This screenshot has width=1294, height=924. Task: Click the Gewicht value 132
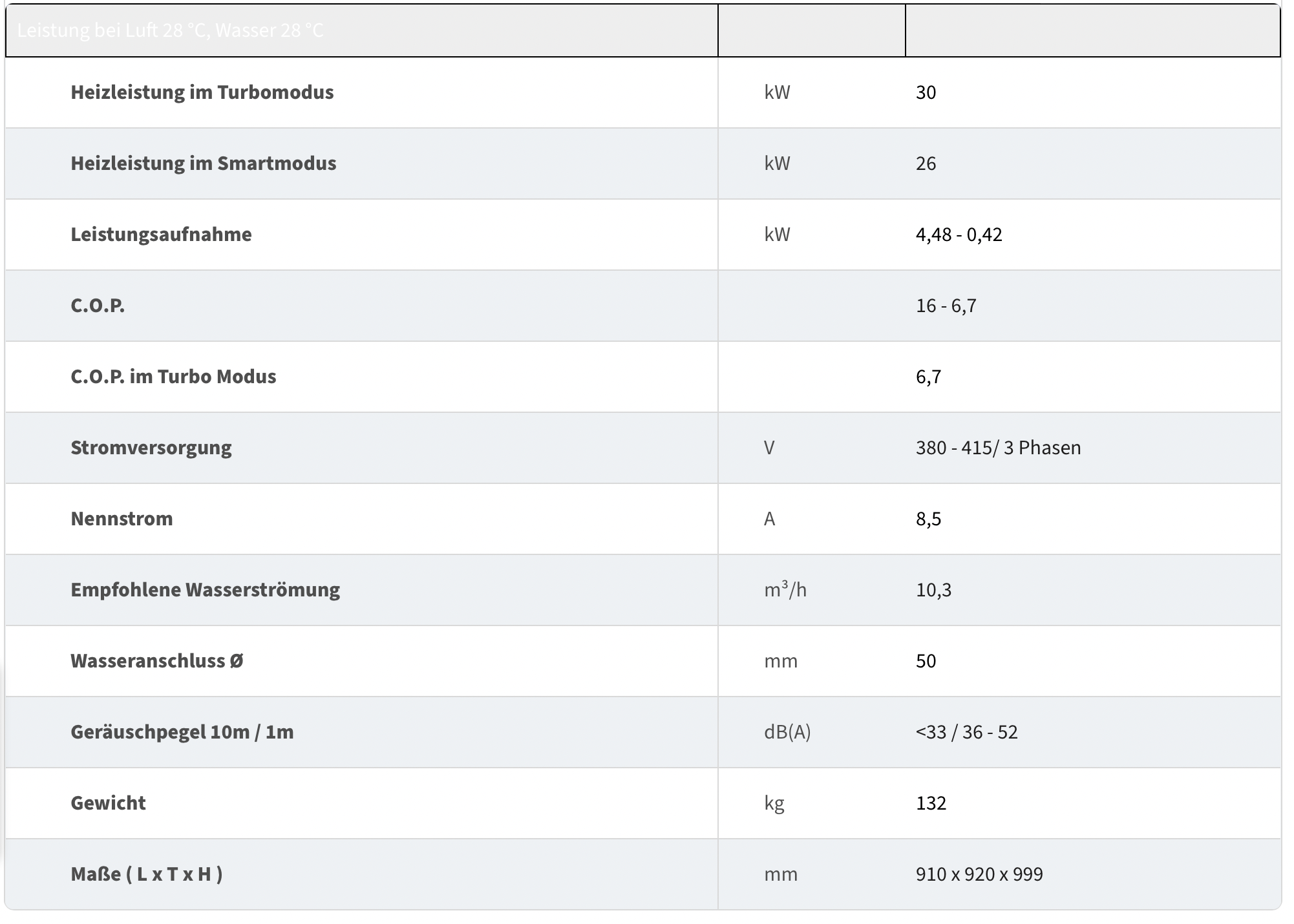pos(931,803)
